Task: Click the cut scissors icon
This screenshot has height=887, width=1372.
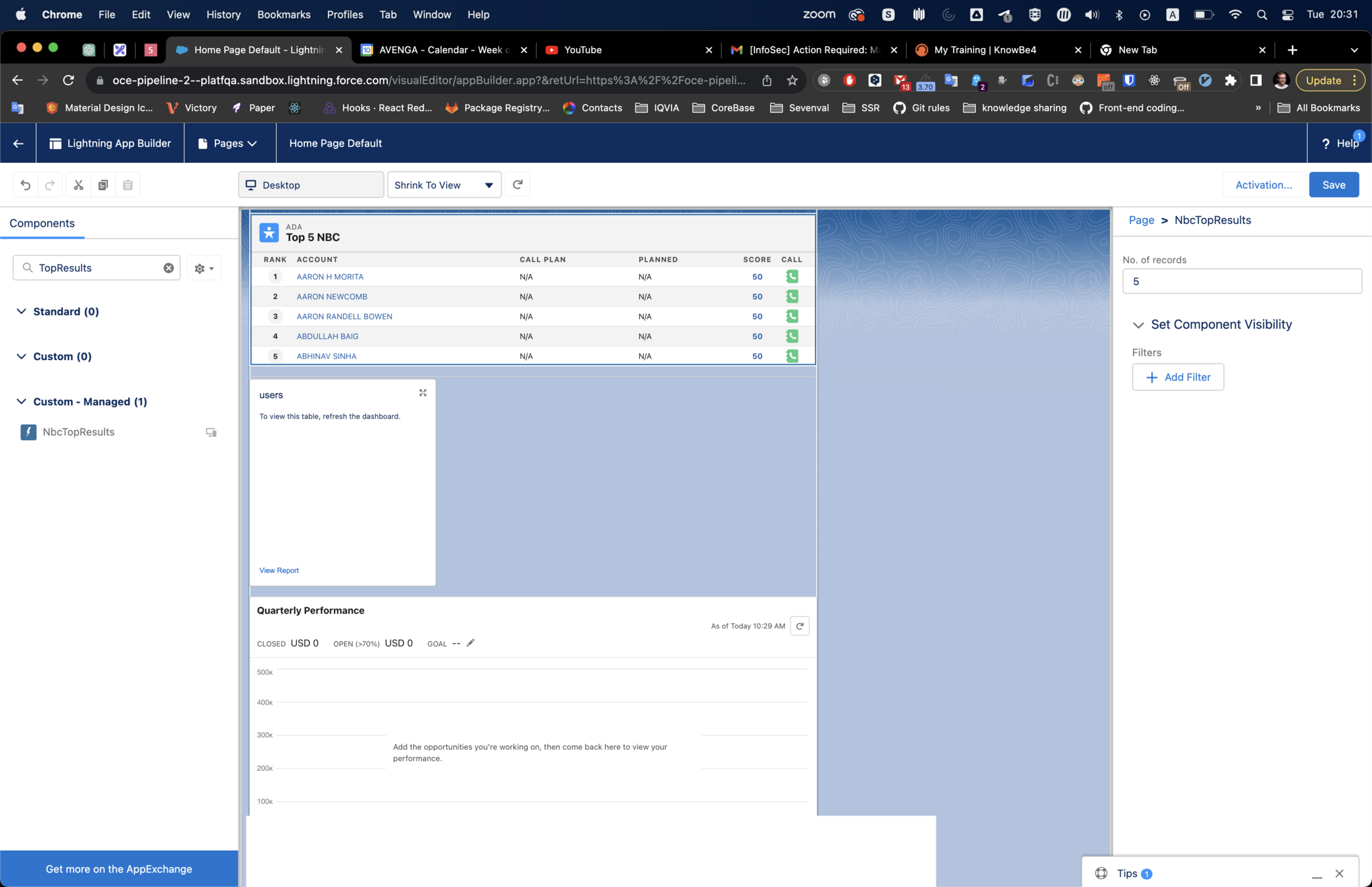Action: point(78,185)
